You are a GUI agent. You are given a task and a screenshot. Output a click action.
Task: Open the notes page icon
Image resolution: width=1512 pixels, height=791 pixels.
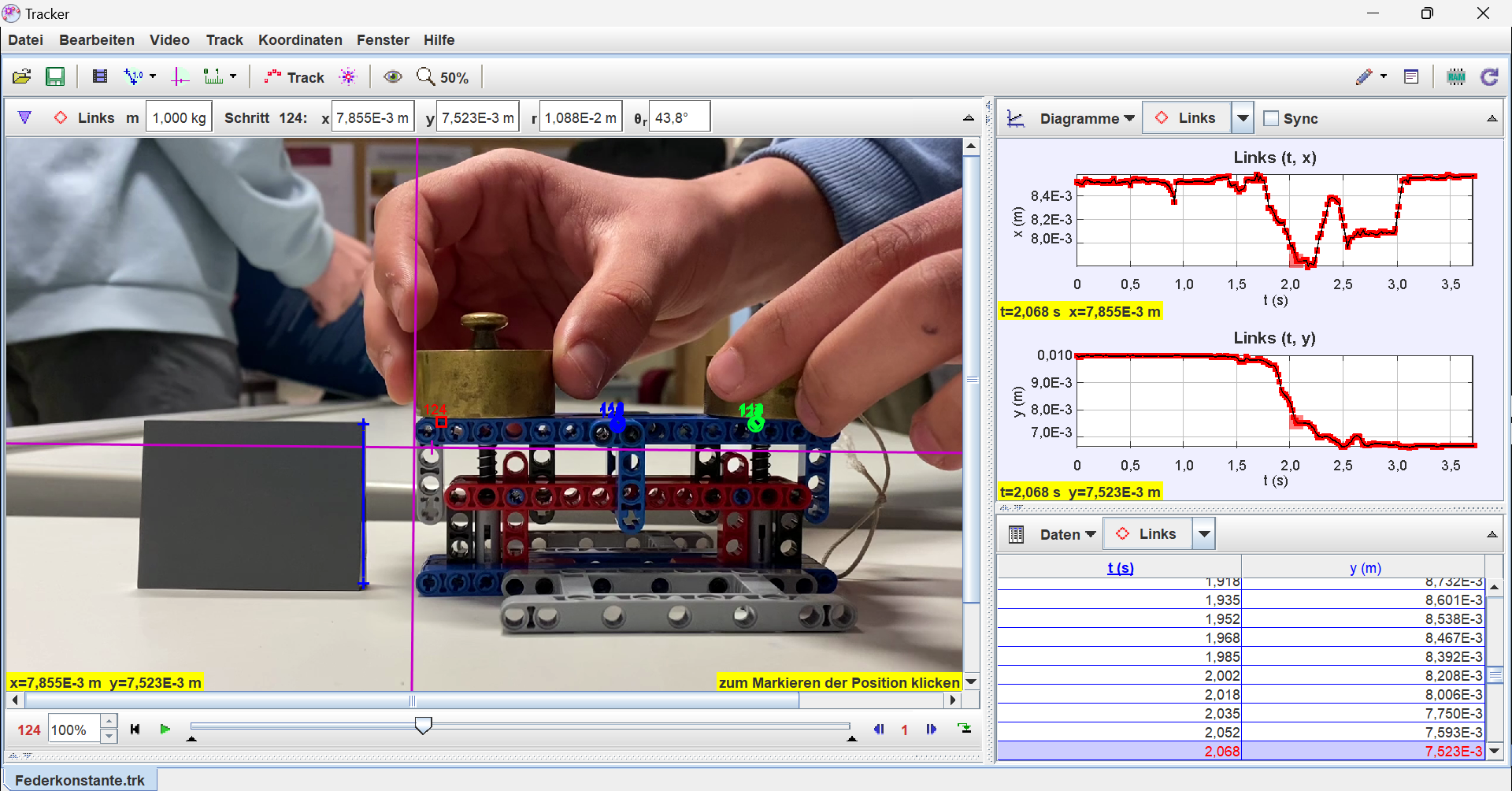[1411, 76]
